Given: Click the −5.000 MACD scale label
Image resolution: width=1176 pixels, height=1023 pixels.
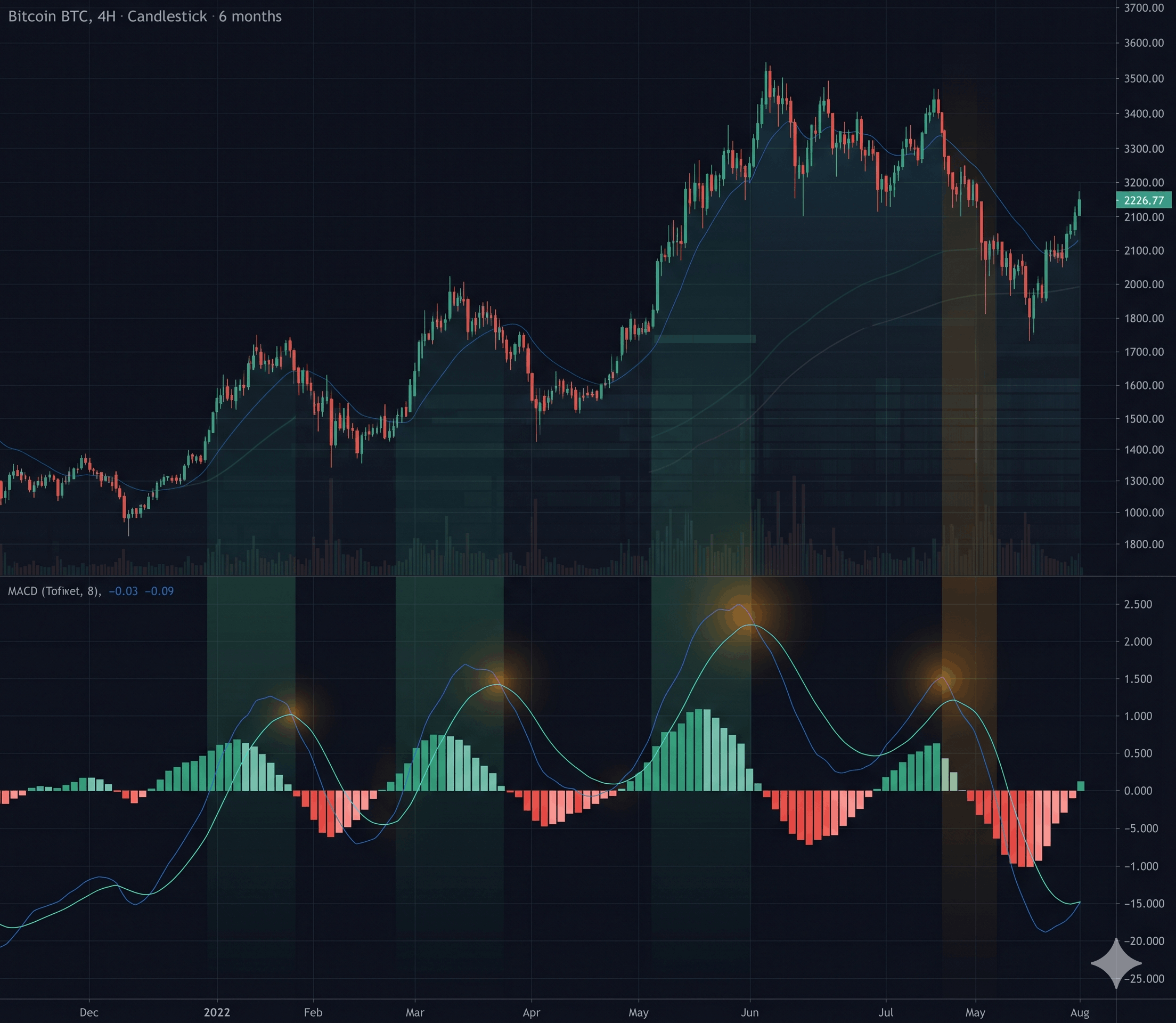Looking at the screenshot, I should (x=1140, y=829).
